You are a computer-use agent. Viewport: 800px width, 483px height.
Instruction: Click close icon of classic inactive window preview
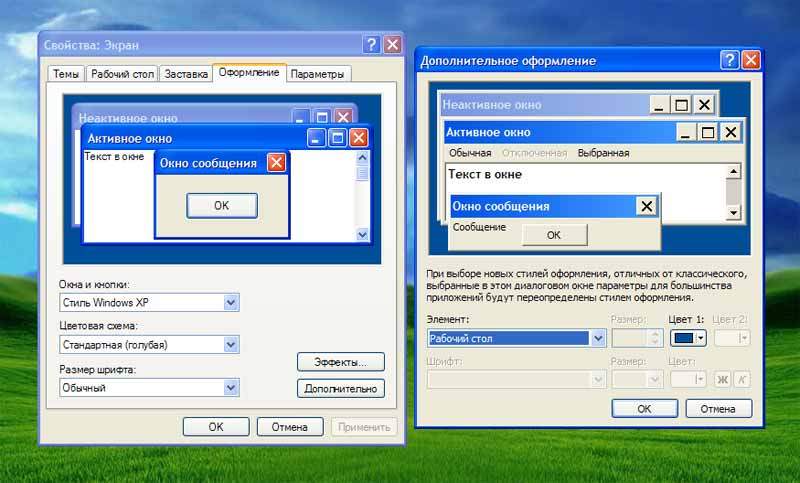tap(704, 105)
